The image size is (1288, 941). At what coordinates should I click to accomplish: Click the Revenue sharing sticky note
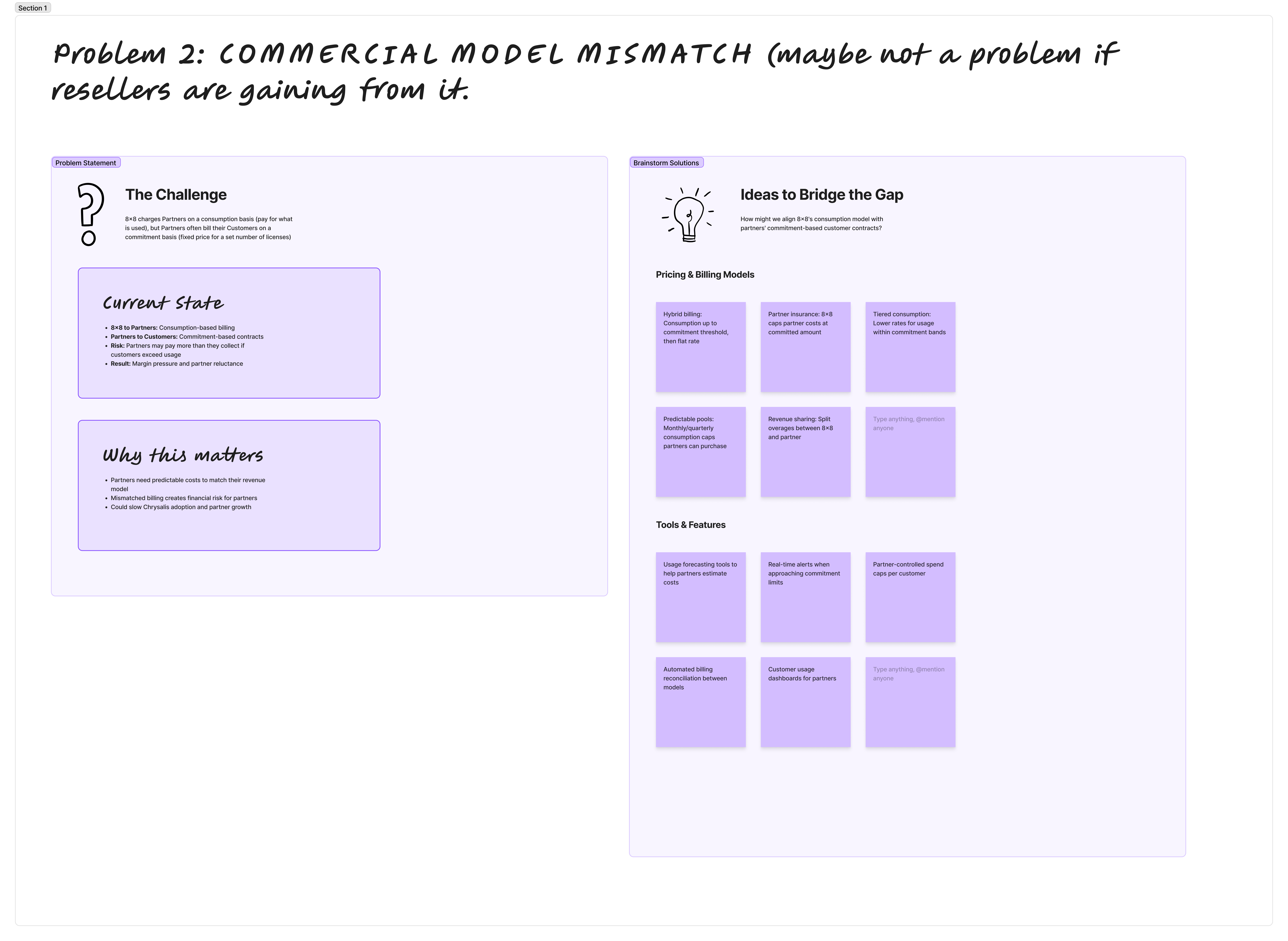pyautogui.click(x=805, y=452)
